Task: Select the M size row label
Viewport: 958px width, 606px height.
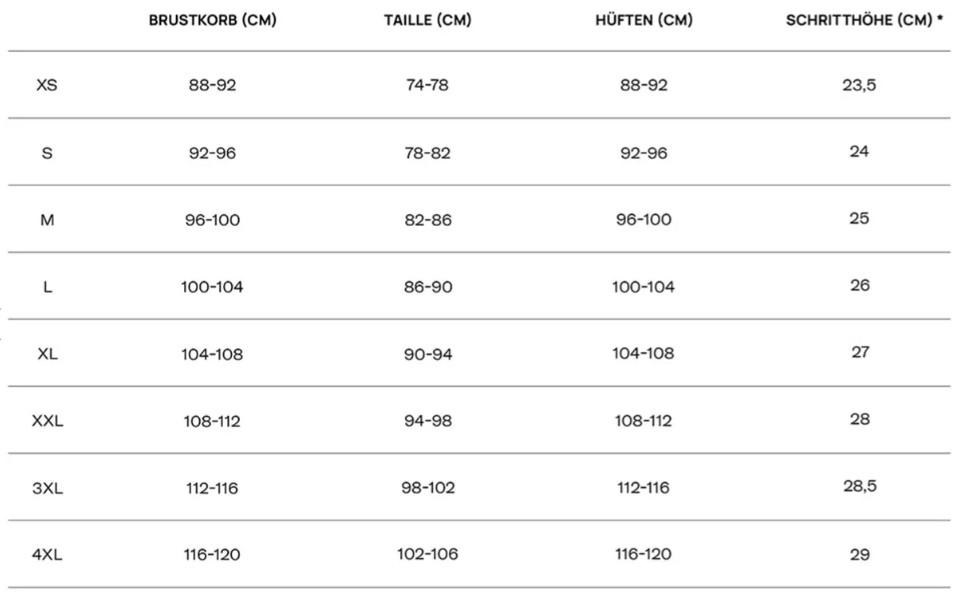Action: pos(47,220)
